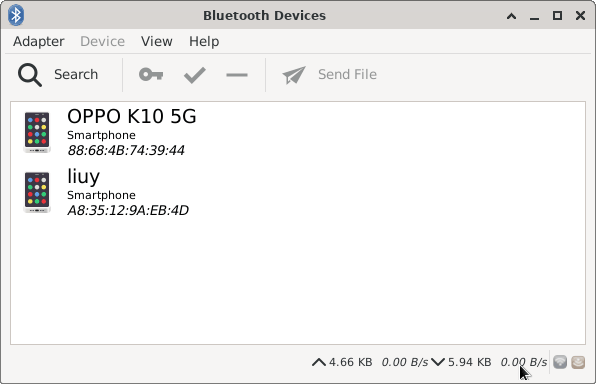
Task: Click the upload speed arrow indicator
Action: click(319, 362)
